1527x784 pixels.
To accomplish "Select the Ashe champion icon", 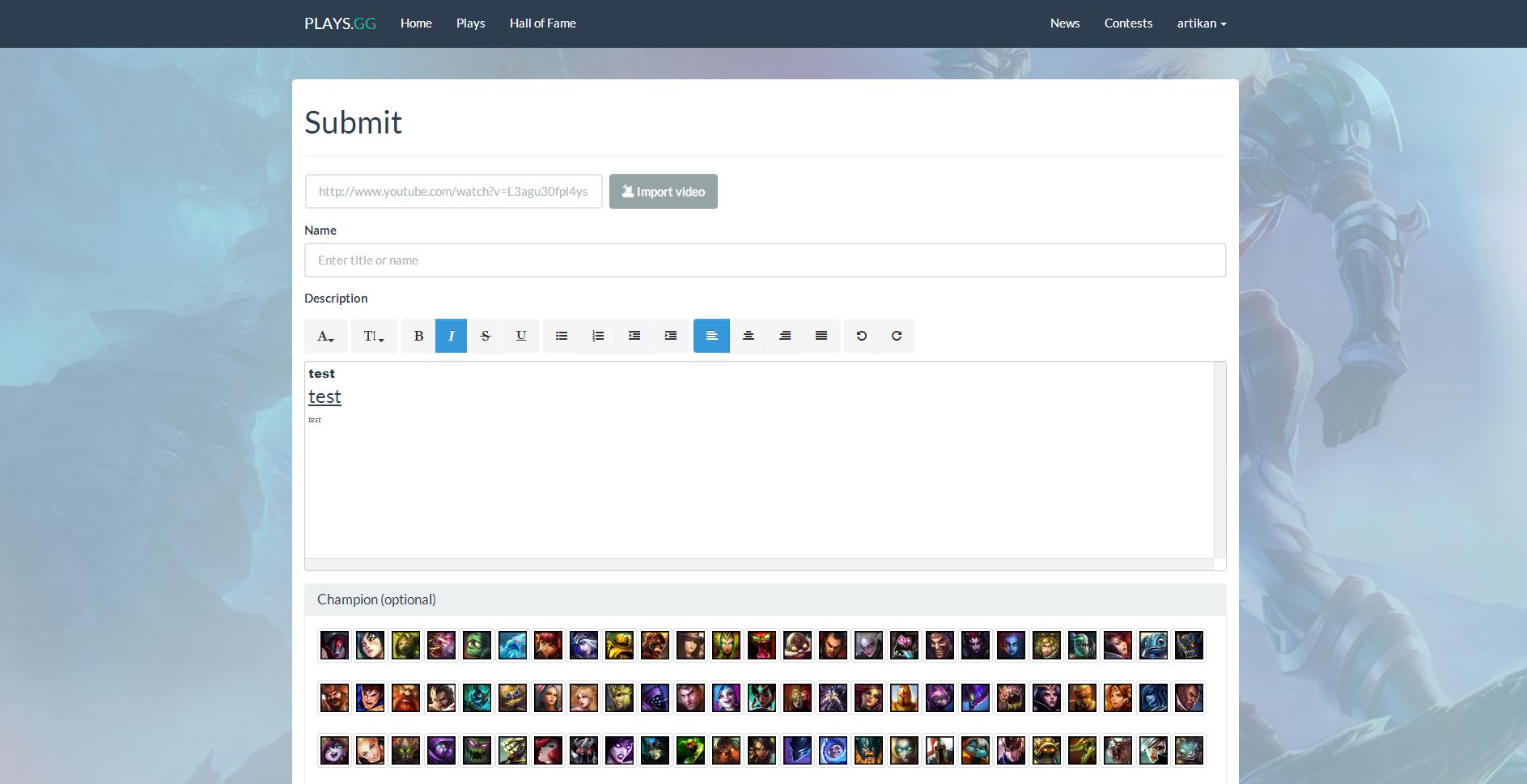I will pos(583,646).
